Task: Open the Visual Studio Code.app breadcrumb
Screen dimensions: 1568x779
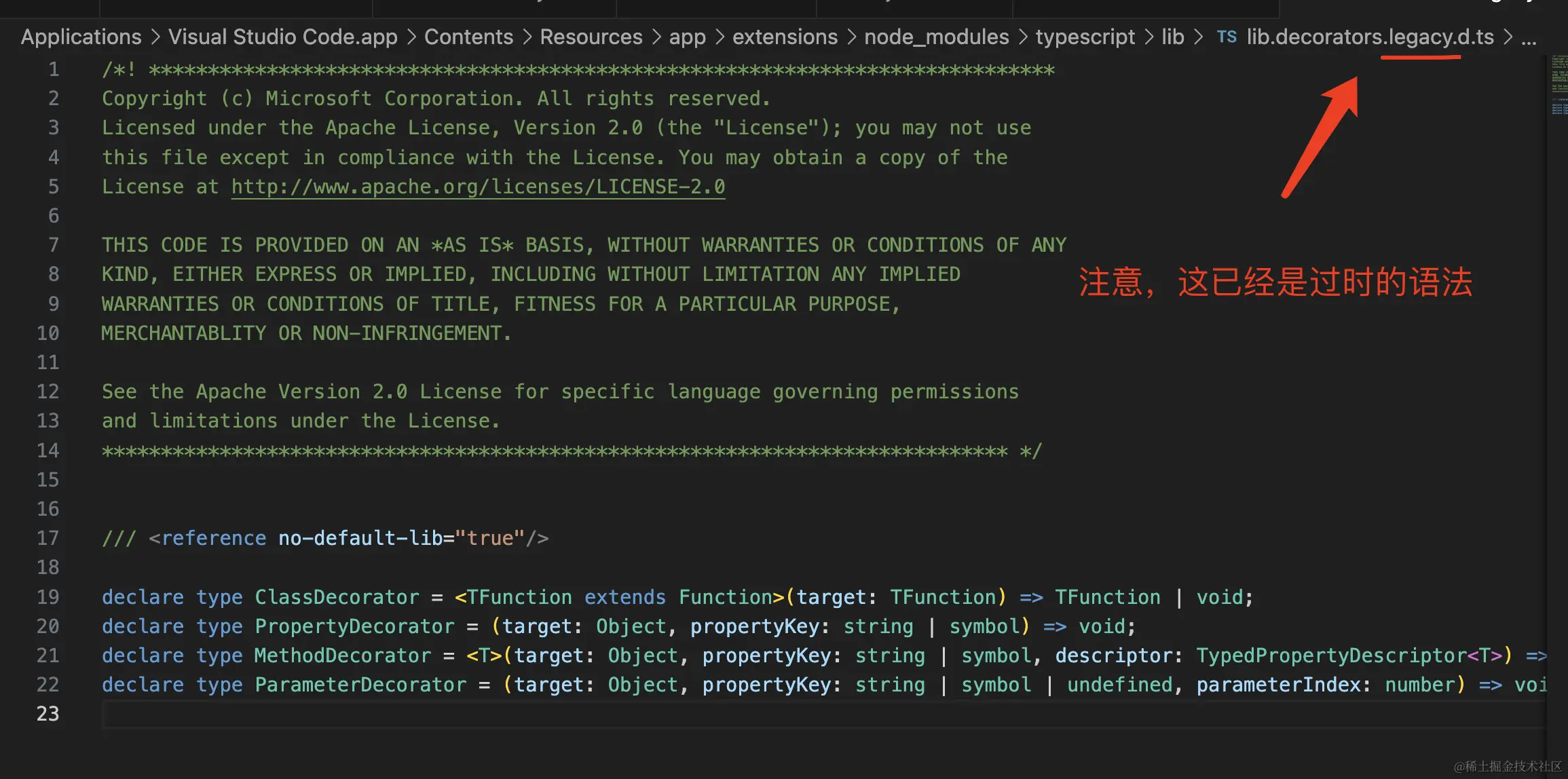Action: (282, 37)
